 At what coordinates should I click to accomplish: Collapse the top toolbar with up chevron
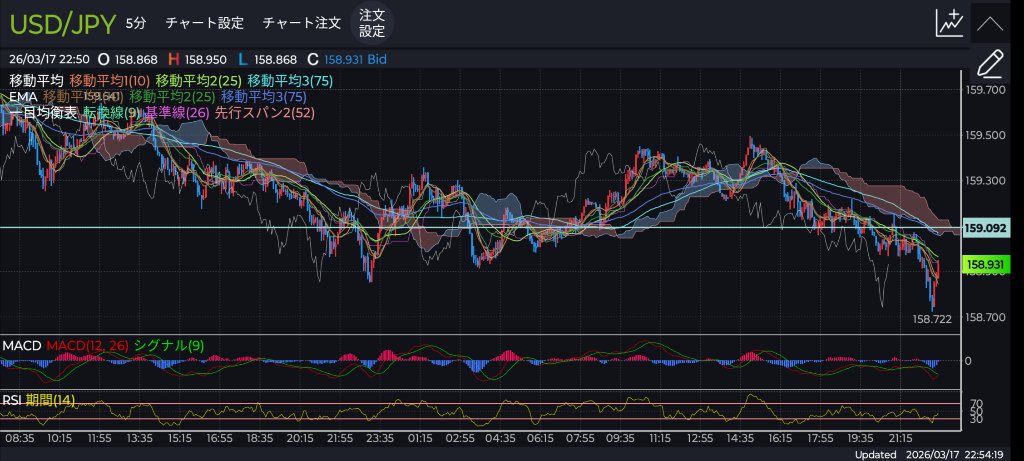989,23
